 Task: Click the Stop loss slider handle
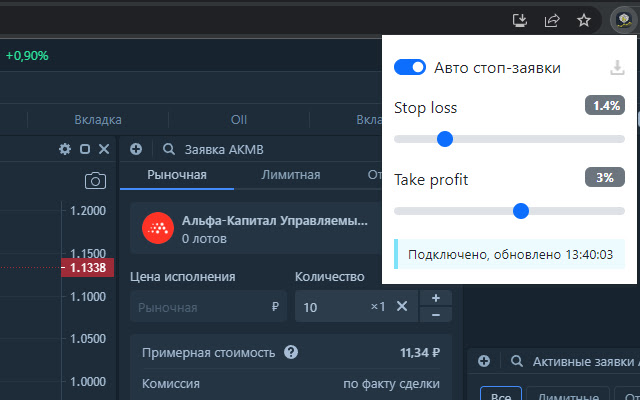tap(445, 138)
